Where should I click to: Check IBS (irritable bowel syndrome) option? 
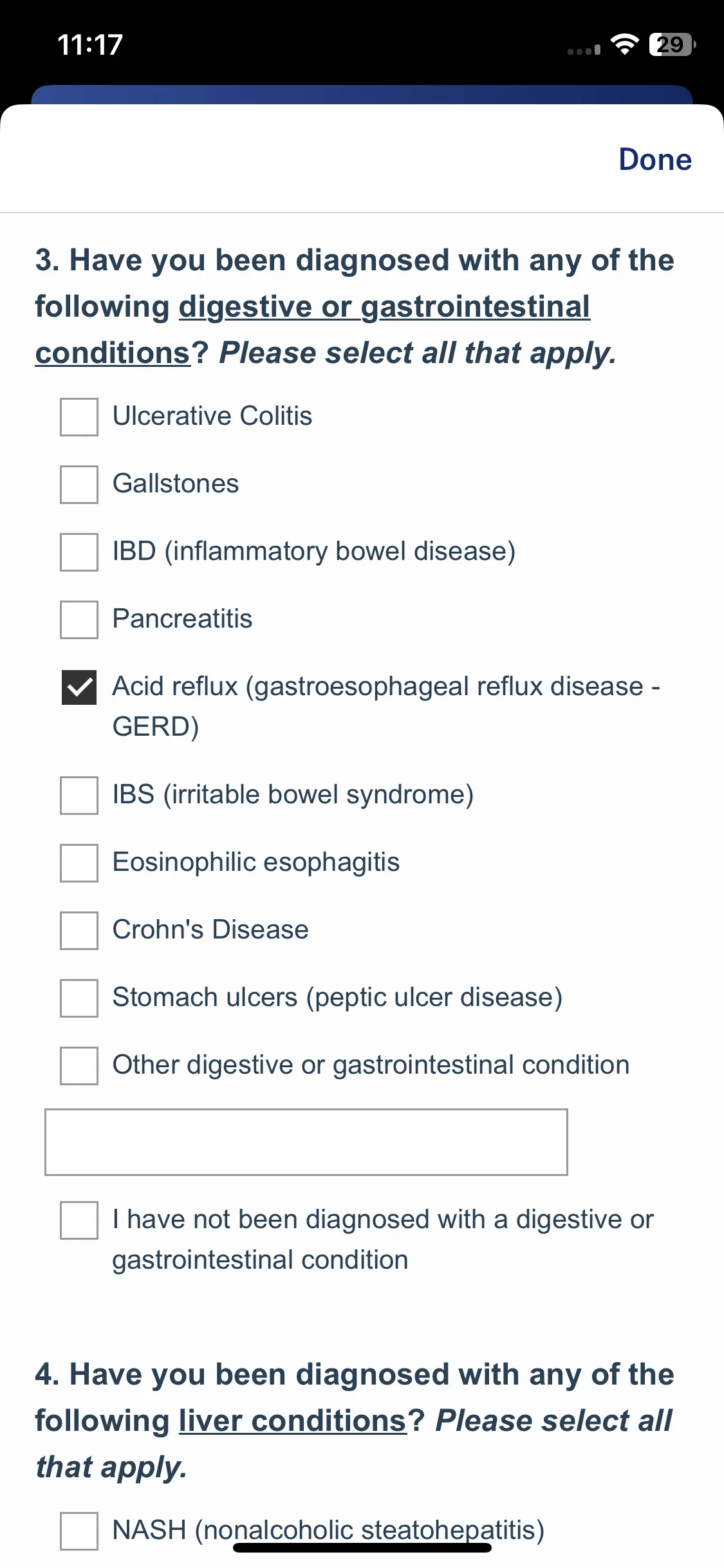(79, 796)
